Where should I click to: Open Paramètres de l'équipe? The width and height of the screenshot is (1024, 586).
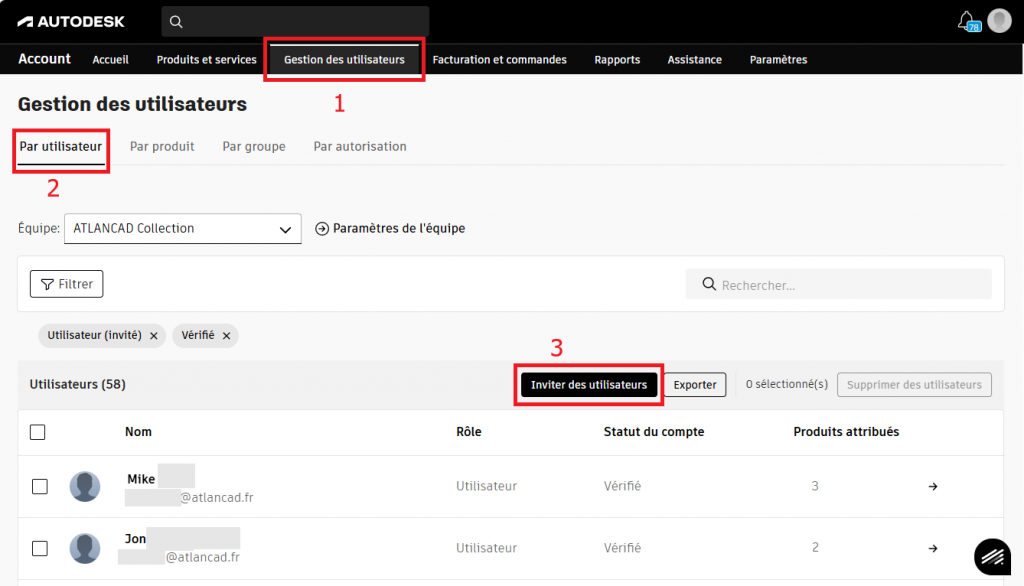point(390,228)
